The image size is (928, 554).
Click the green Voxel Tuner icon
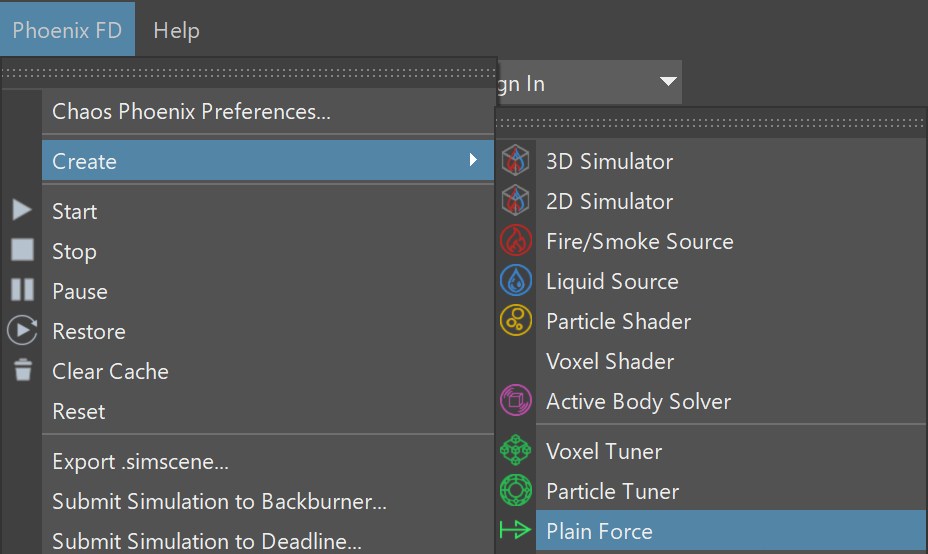coord(515,450)
